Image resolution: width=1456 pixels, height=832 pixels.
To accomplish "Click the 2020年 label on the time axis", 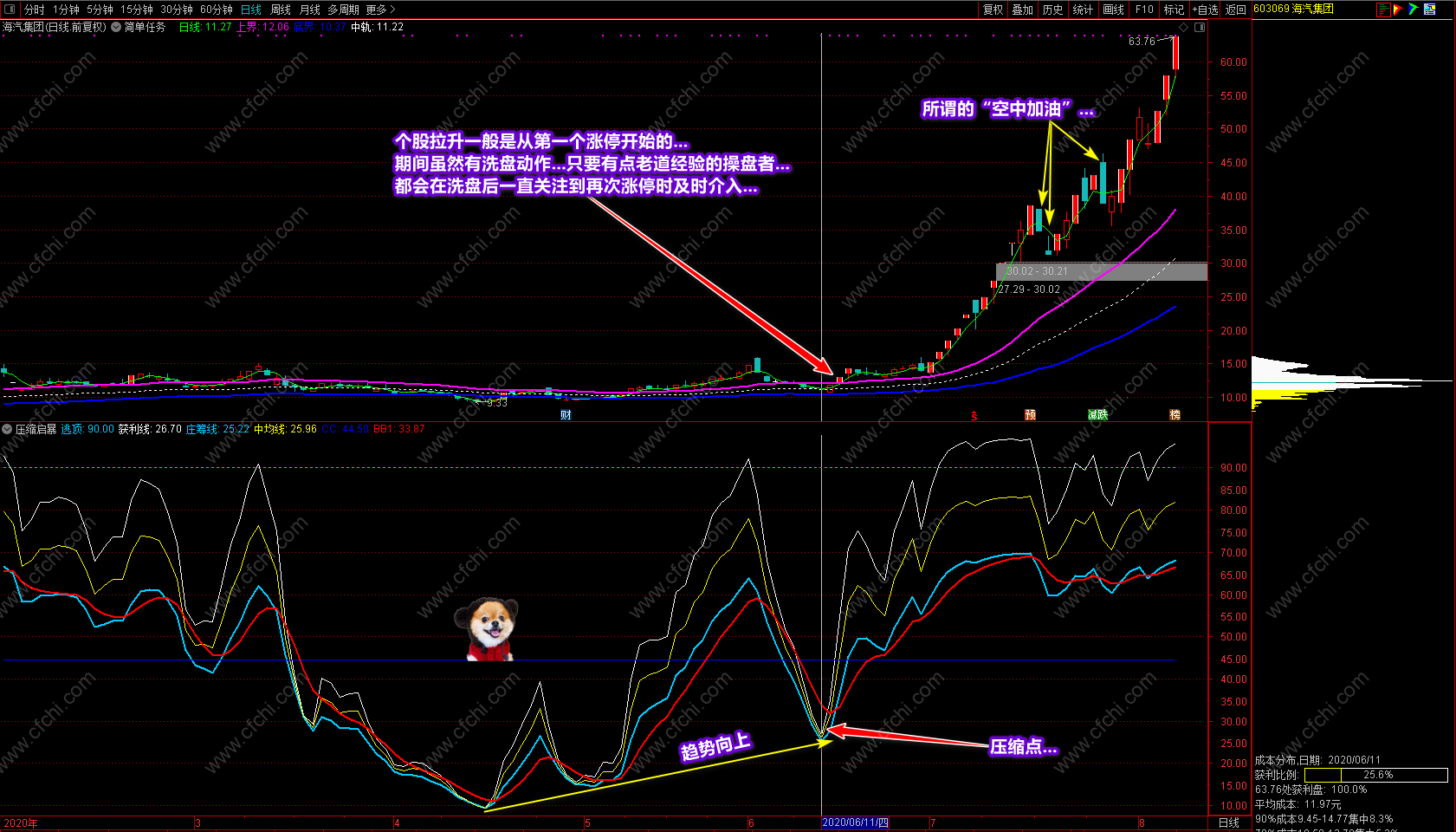I will point(20,822).
